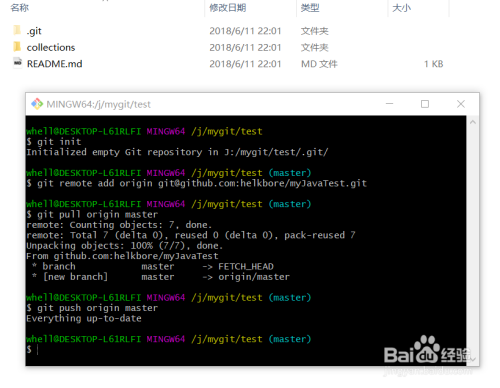Click the 'git push origin master' command

click(x=92, y=308)
